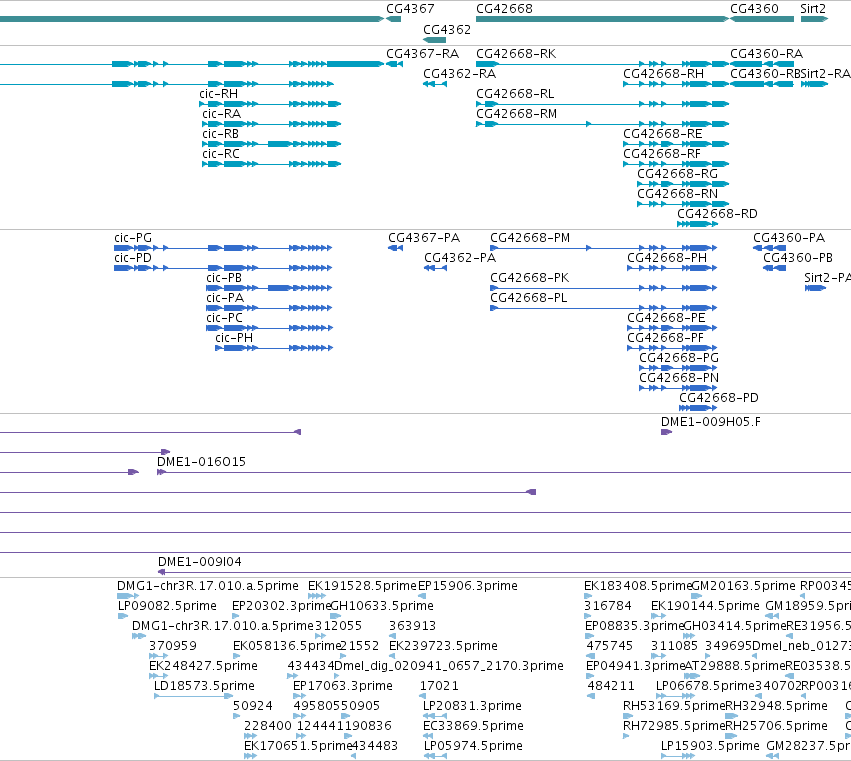Click protein CG42668-PM label
The width and height of the screenshot is (851, 761).
[530, 238]
